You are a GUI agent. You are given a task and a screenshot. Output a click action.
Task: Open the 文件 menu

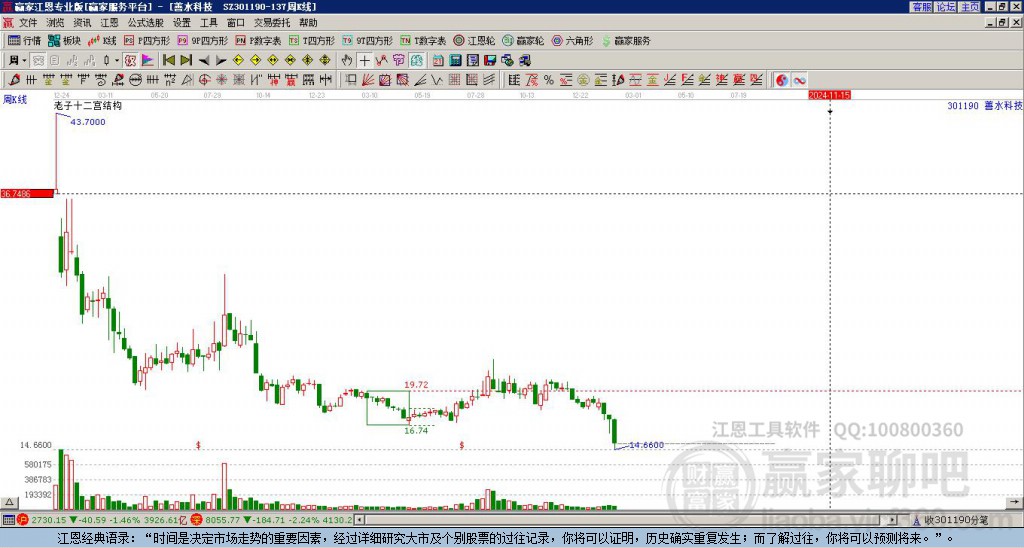28,23
